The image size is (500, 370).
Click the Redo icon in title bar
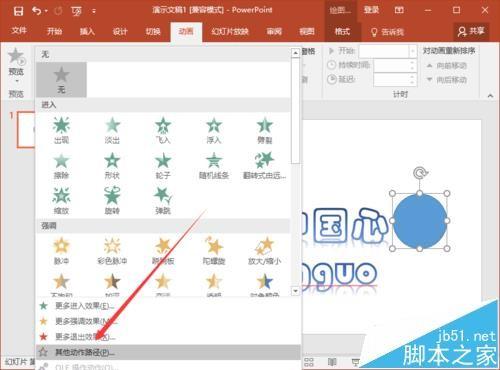(x=58, y=11)
